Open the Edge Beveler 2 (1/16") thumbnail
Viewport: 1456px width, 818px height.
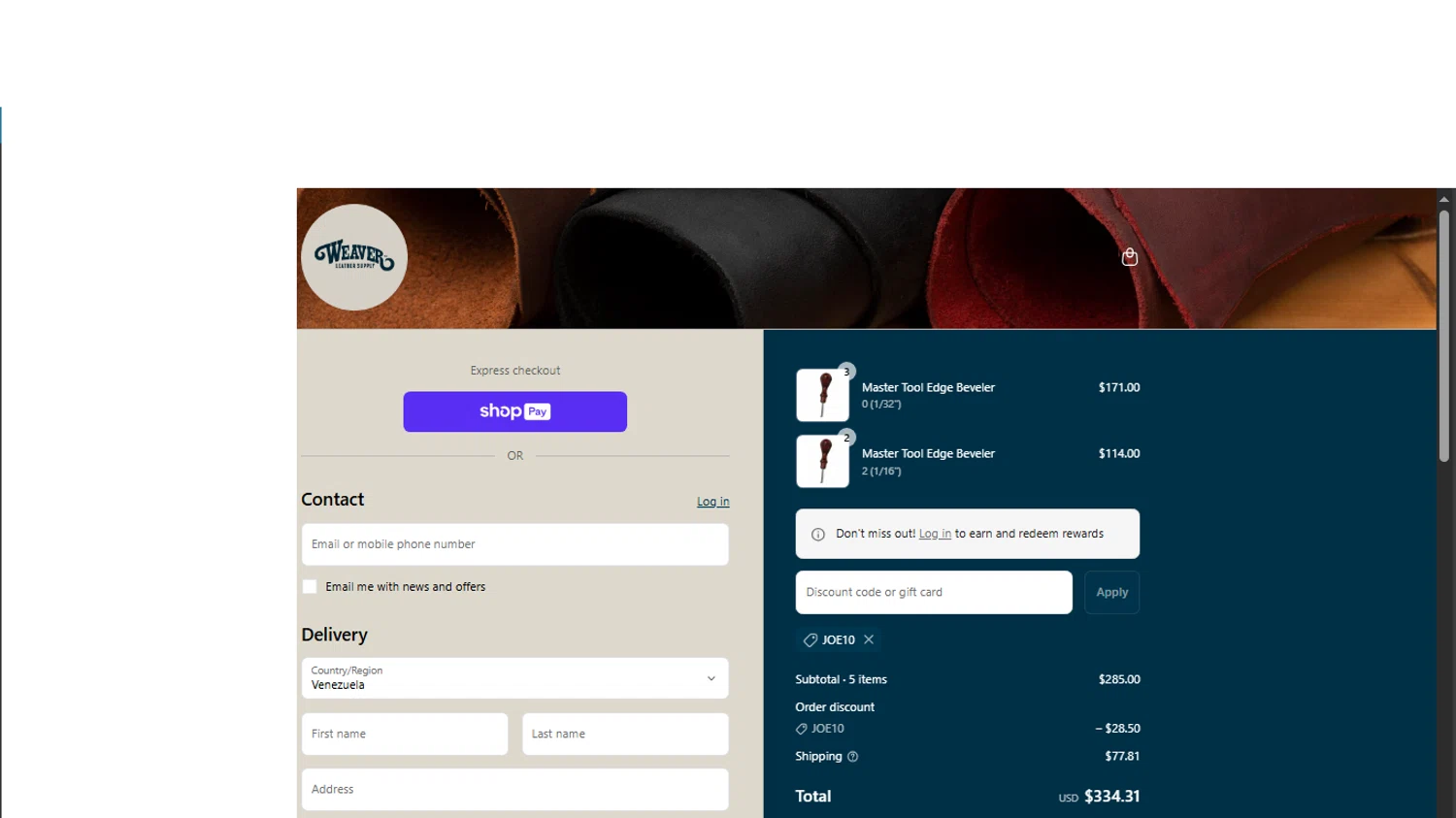point(822,461)
